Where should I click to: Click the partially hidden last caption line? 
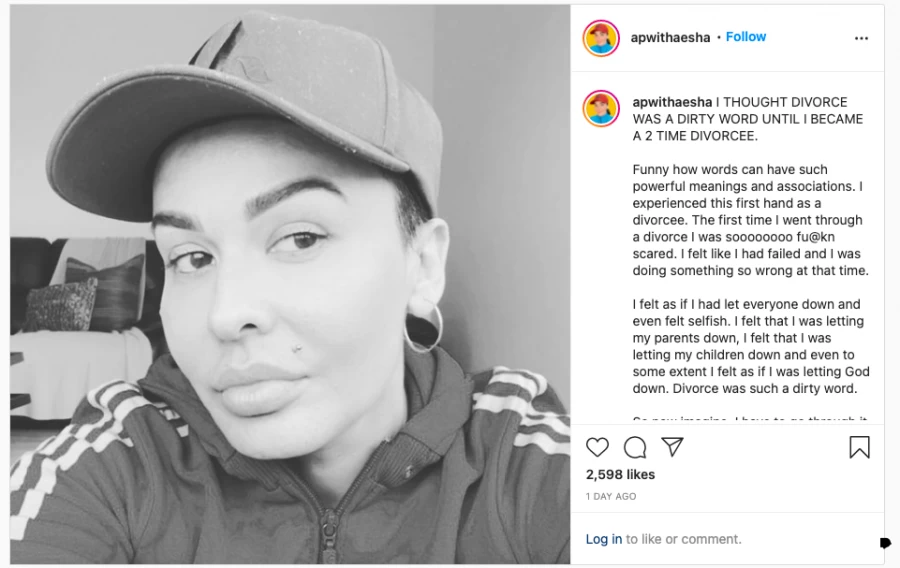750,419
